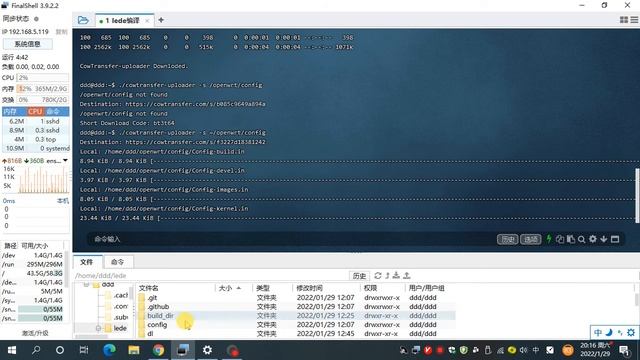Click the green lightning quick command icon
Image resolution: width=640 pixels, height=360 pixels.
click(x=549, y=239)
